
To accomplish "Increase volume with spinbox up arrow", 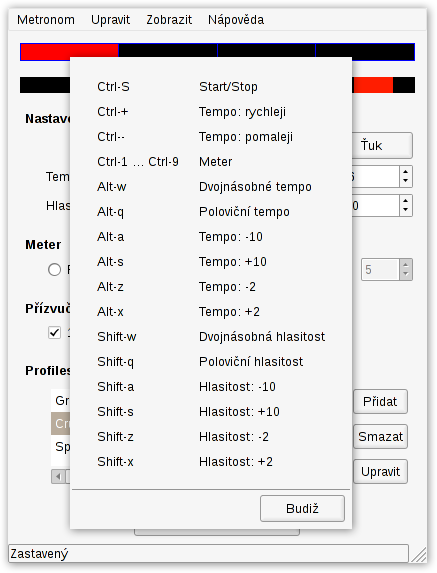I will tap(406, 200).
